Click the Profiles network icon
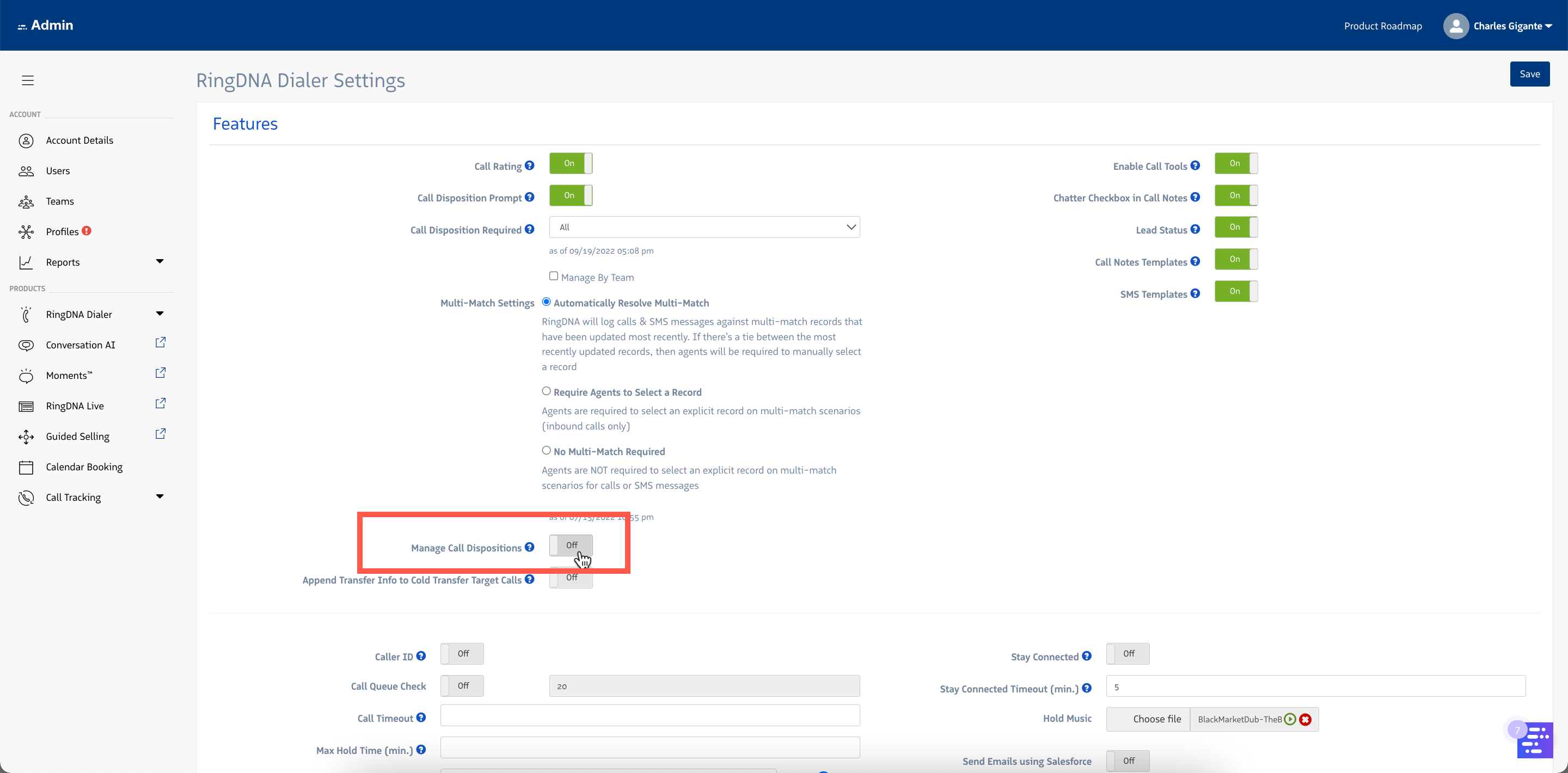The height and width of the screenshot is (773, 1568). coord(26,232)
